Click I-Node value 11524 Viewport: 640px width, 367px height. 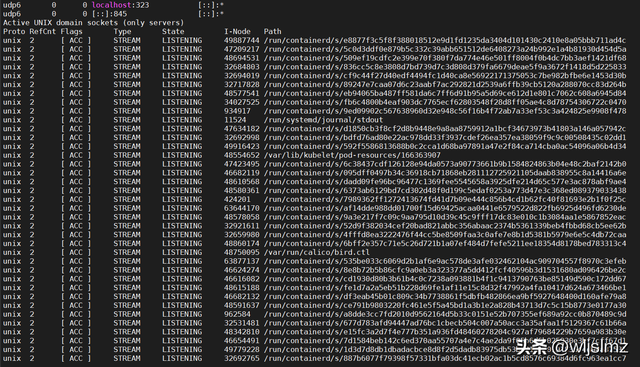pyautogui.click(x=235, y=120)
